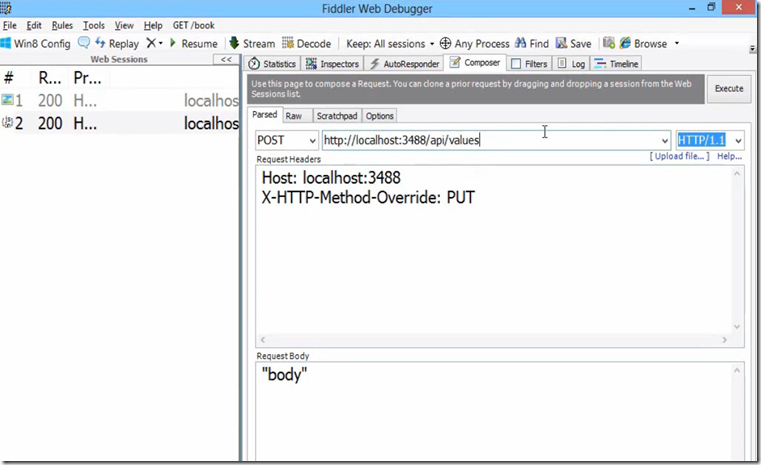This screenshot has height=465, width=761.
Task: Open the File menu
Action: coord(10,25)
